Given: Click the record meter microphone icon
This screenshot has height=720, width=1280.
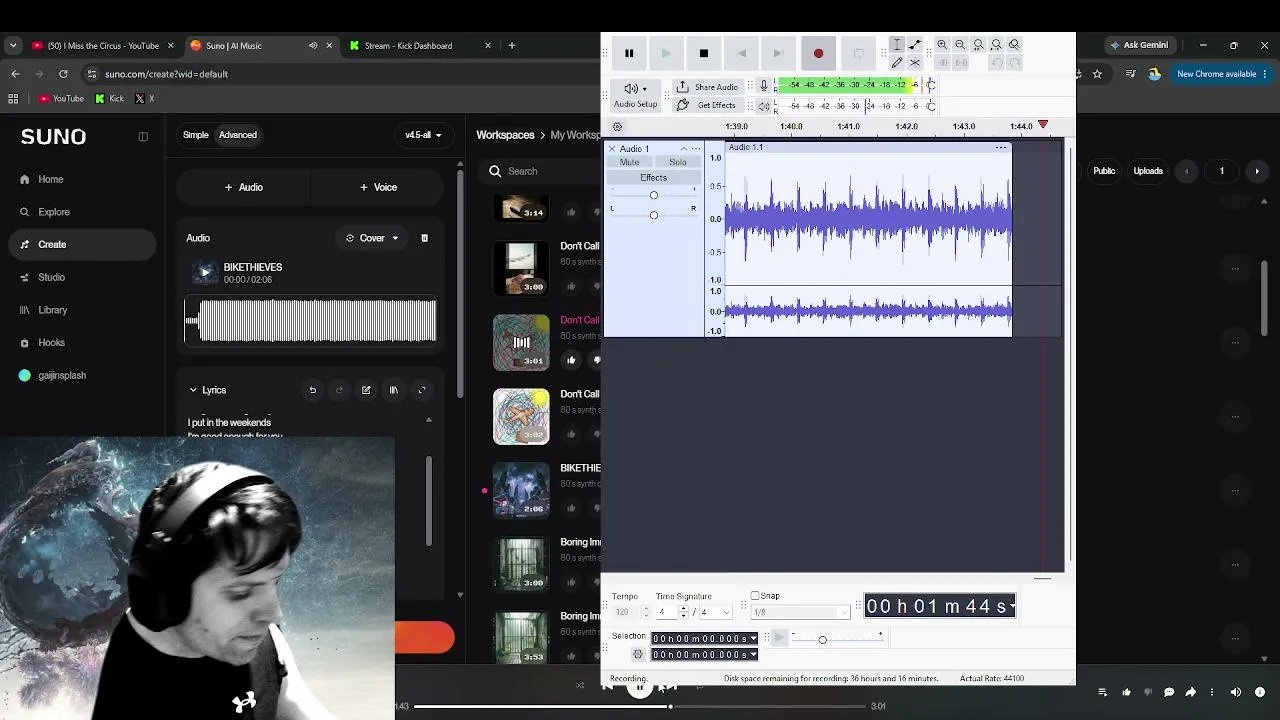Looking at the screenshot, I should coord(764,86).
